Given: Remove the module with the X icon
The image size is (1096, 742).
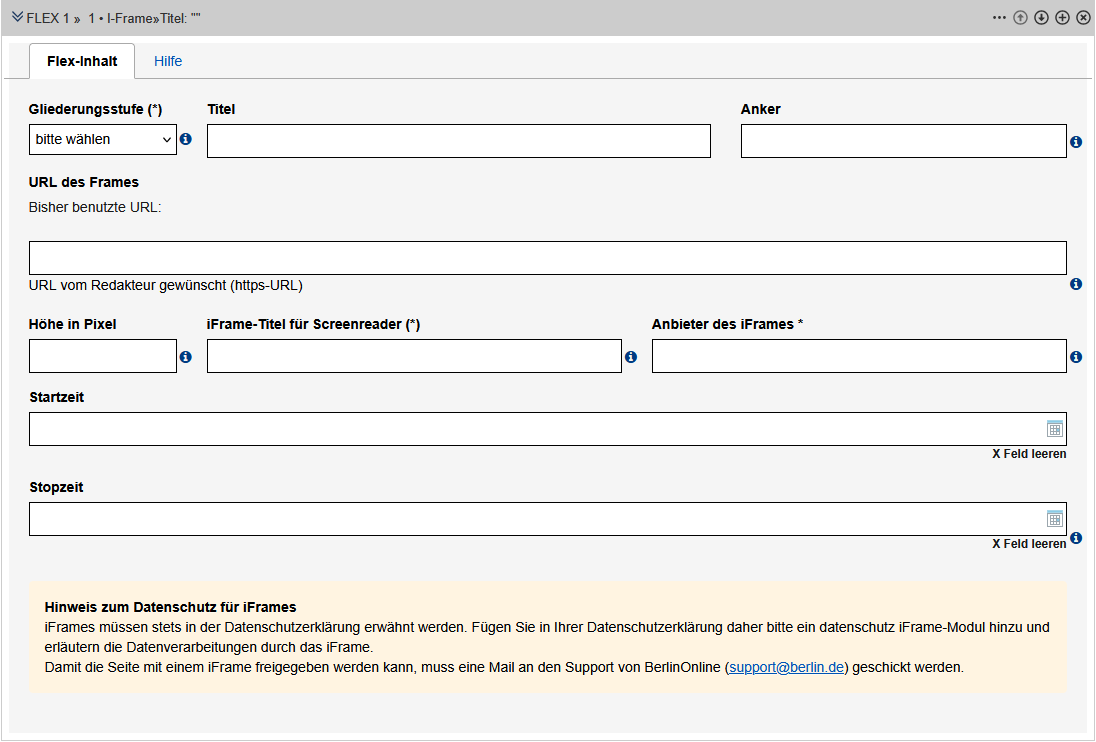Looking at the screenshot, I should pyautogui.click(x=1083, y=18).
